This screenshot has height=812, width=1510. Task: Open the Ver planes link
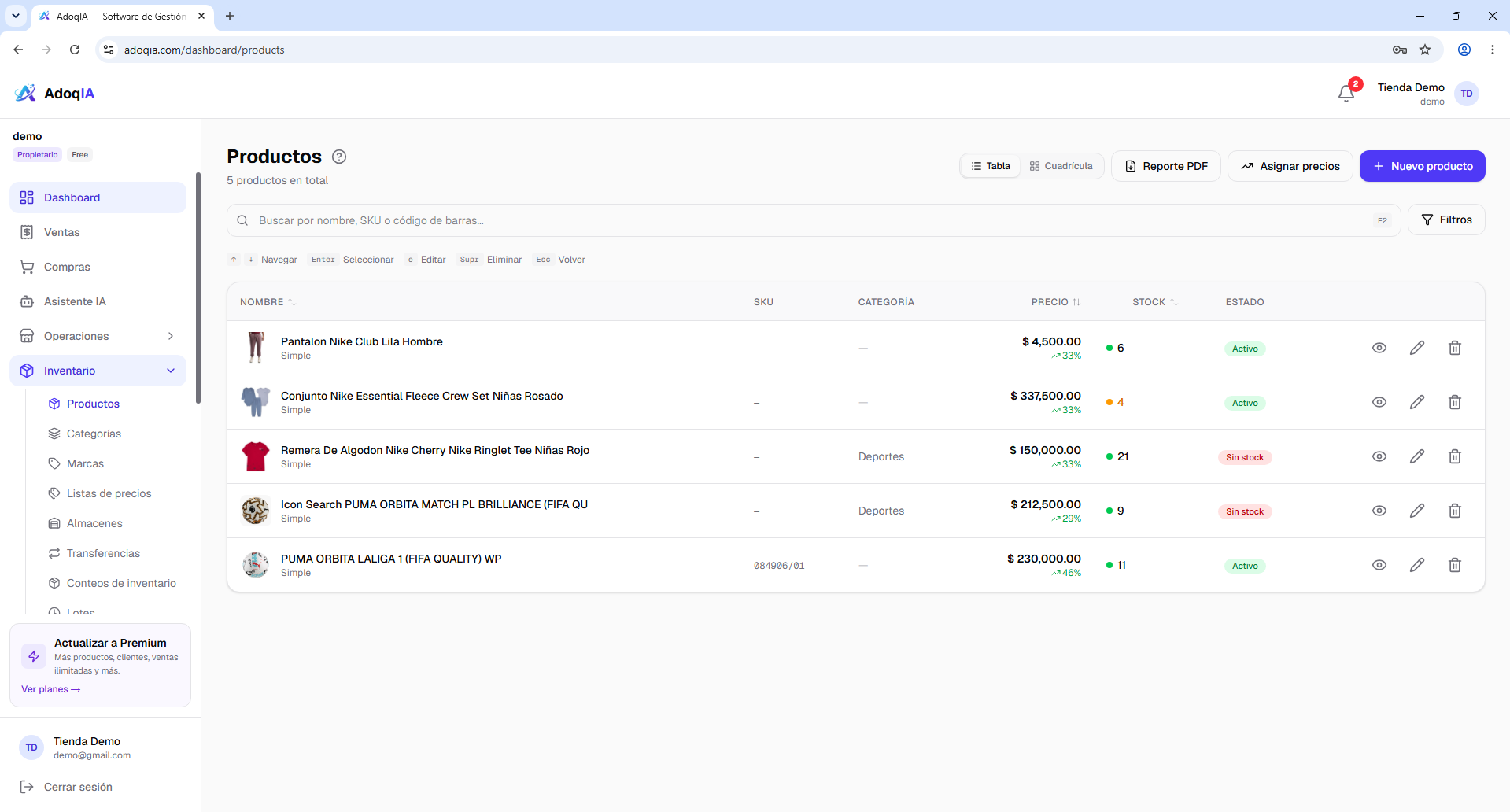(50, 689)
